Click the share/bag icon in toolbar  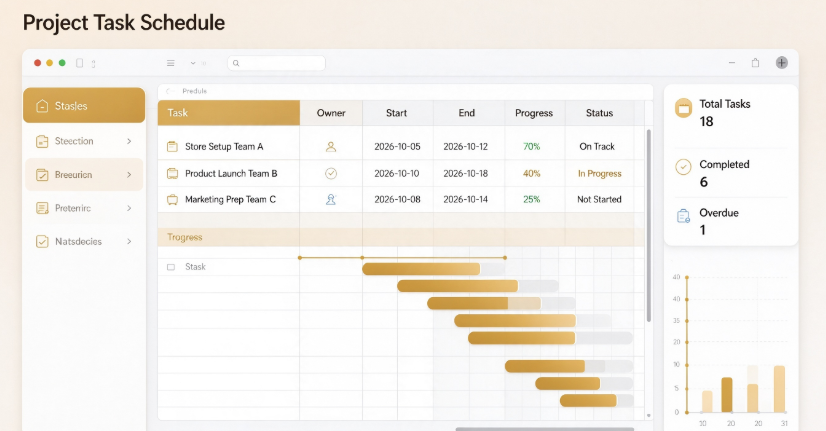755,63
